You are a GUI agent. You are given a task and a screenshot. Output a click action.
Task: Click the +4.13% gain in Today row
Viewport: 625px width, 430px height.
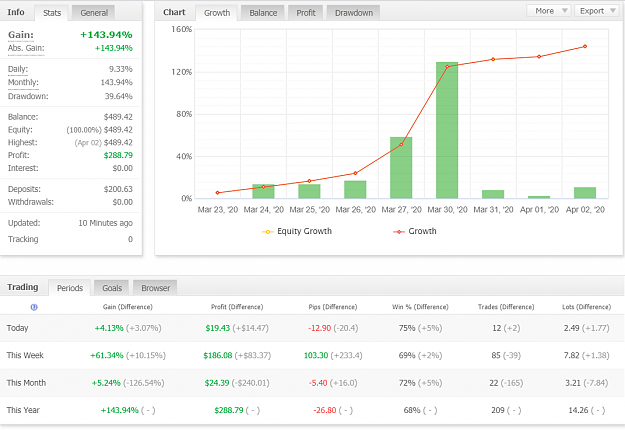coord(109,328)
